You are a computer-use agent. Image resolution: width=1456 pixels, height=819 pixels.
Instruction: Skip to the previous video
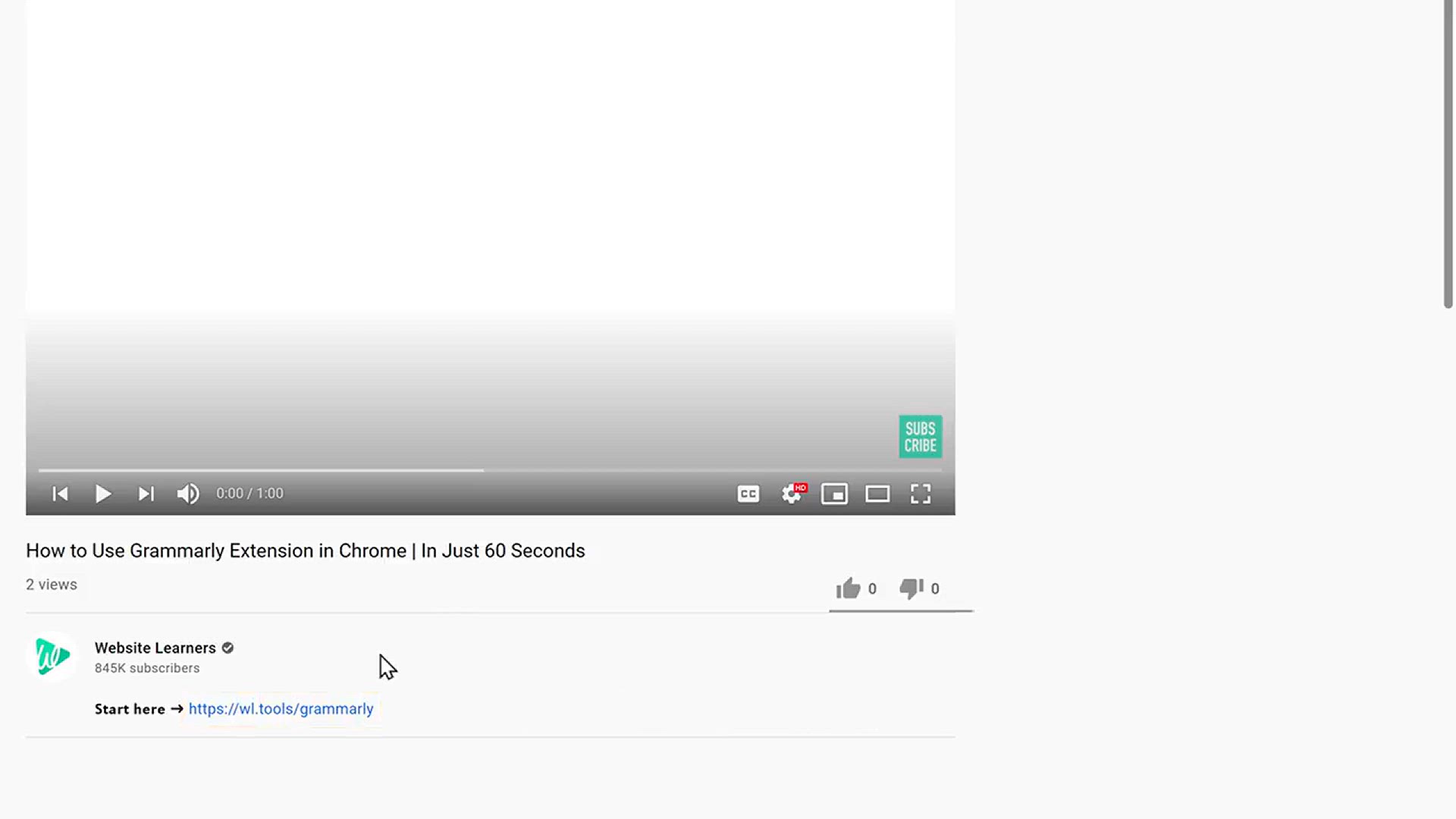coord(61,494)
